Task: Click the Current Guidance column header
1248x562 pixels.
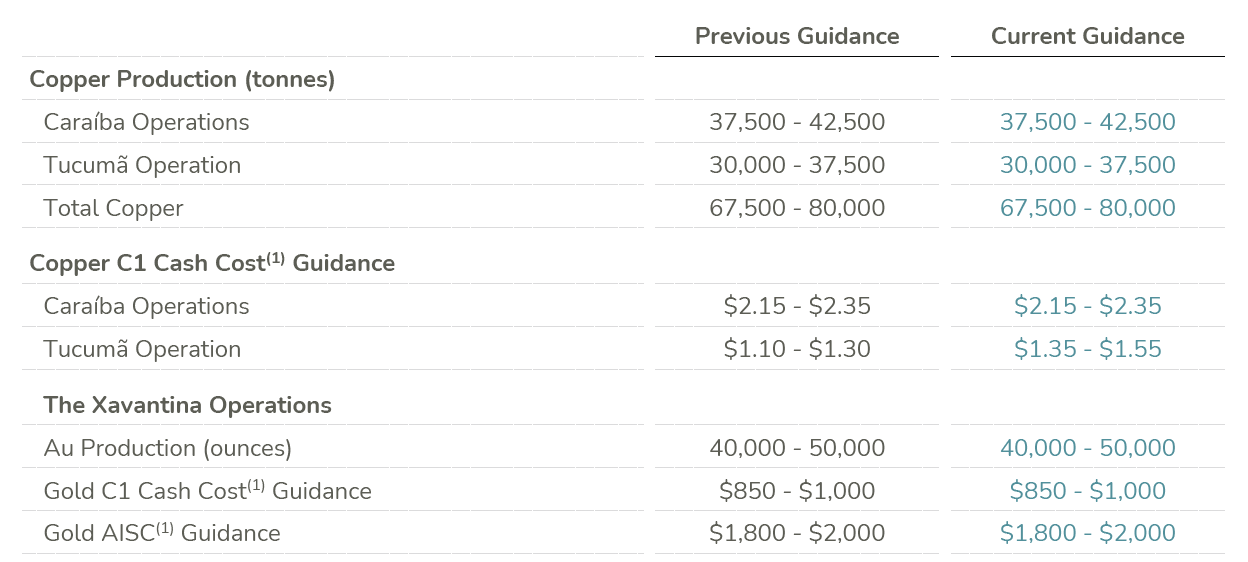Action: 1087,37
